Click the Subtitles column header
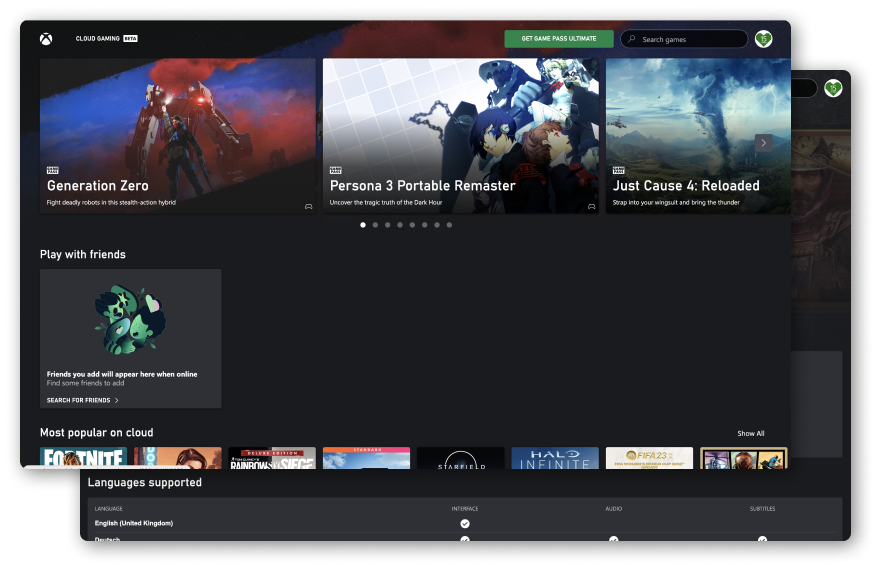This screenshot has height=565, width=875. click(762, 509)
